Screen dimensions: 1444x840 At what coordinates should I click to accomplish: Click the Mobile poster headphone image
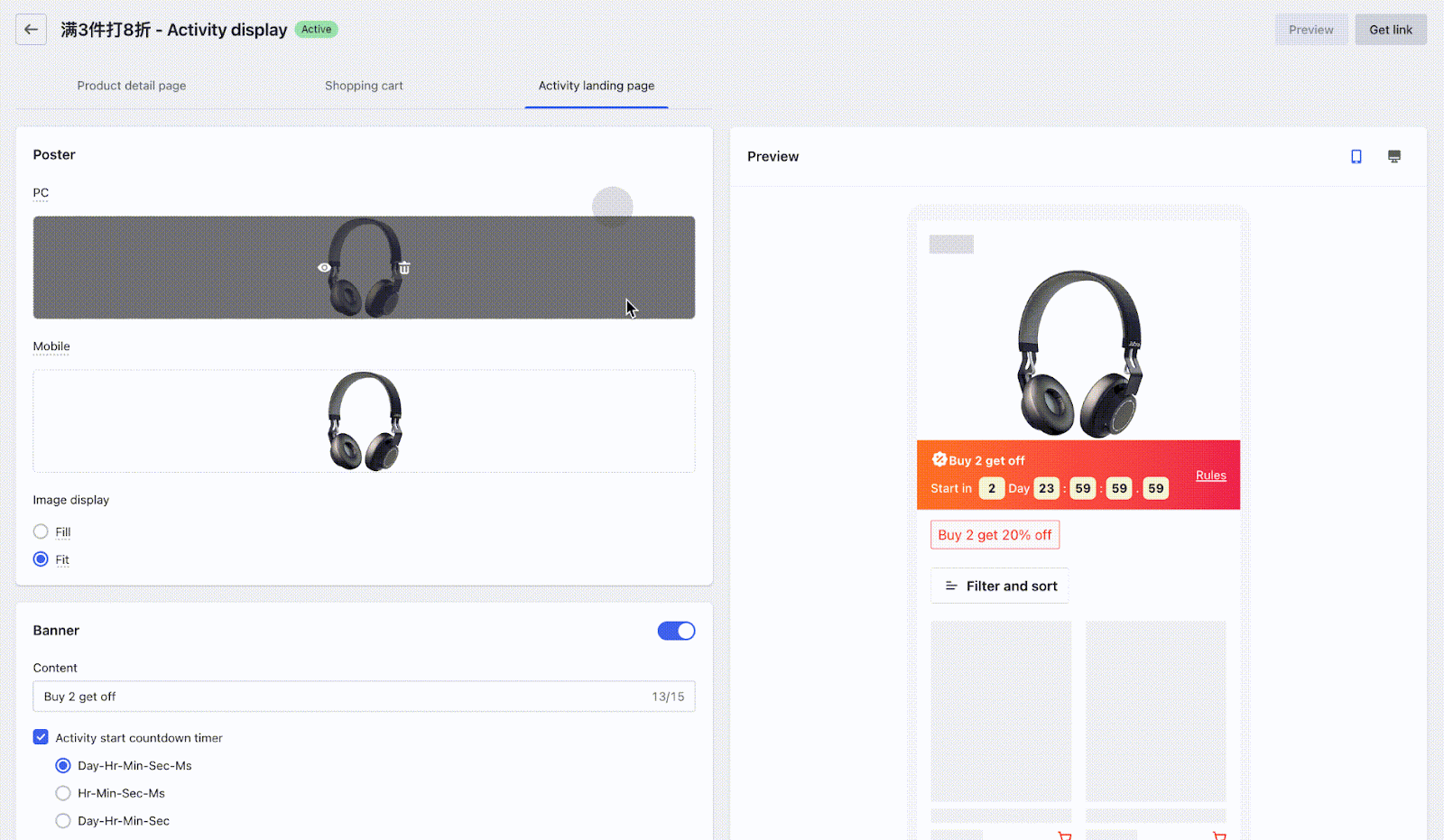[x=365, y=421]
